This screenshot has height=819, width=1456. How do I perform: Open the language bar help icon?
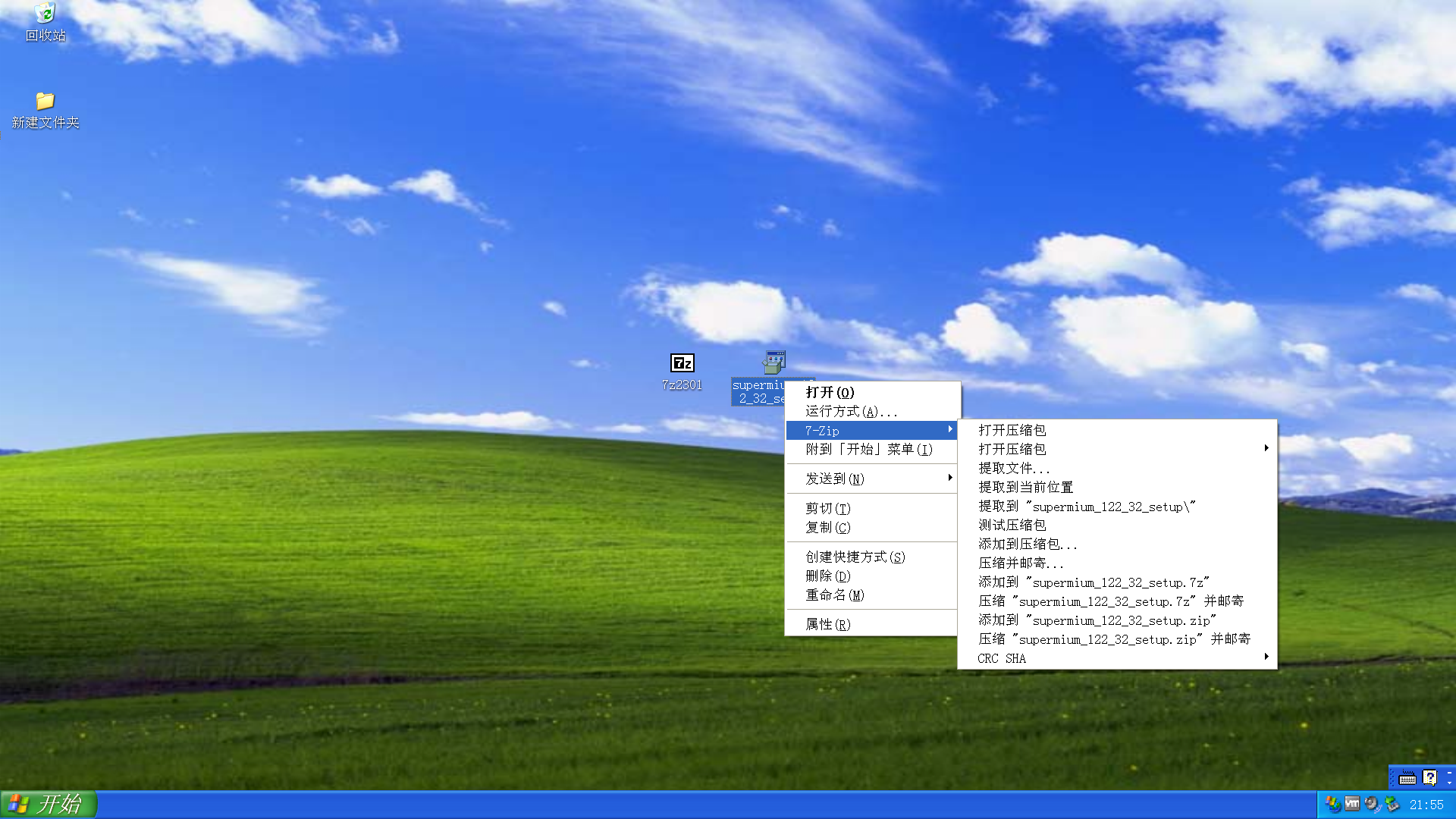1429,778
